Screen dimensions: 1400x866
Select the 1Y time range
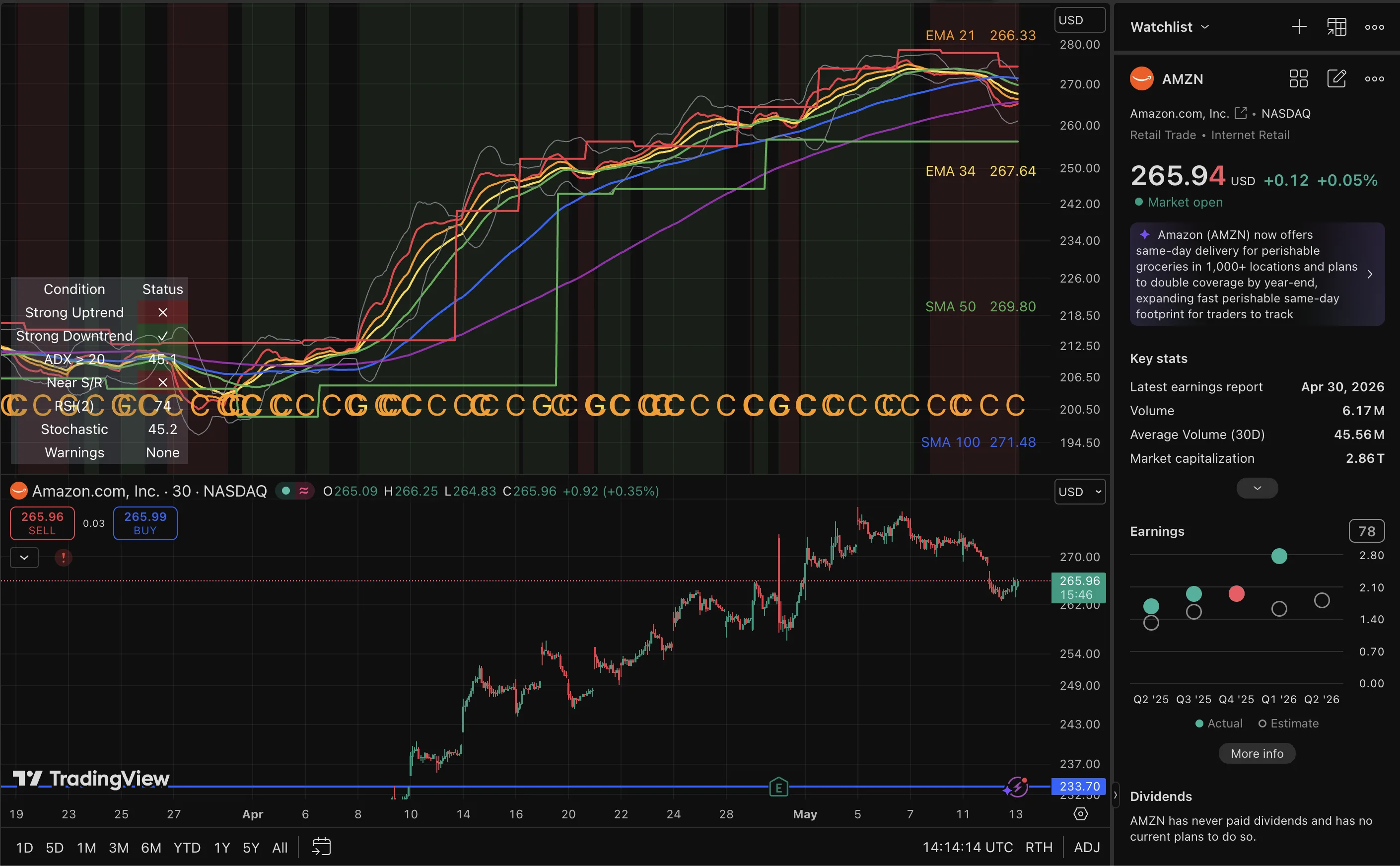click(x=221, y=847)
